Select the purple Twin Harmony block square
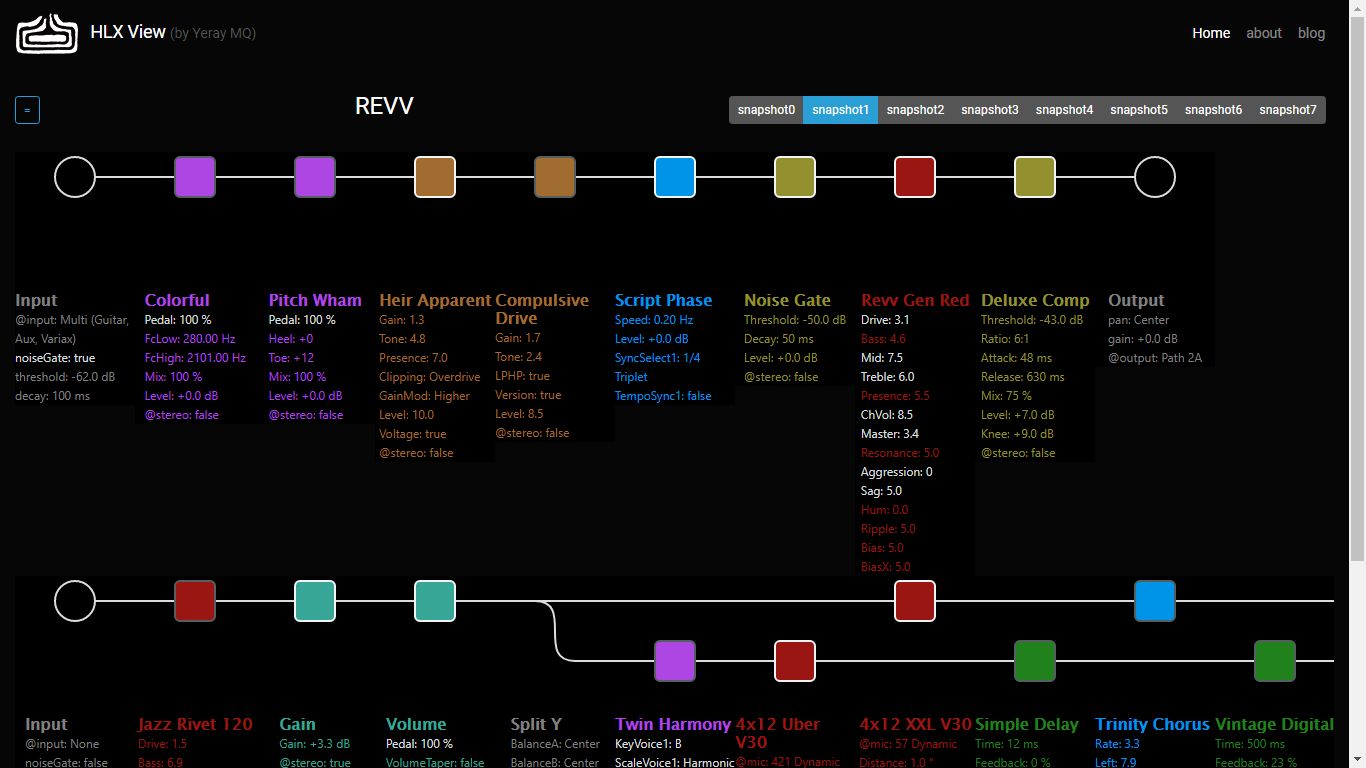The image size is (1366, 768). [675, 661]
